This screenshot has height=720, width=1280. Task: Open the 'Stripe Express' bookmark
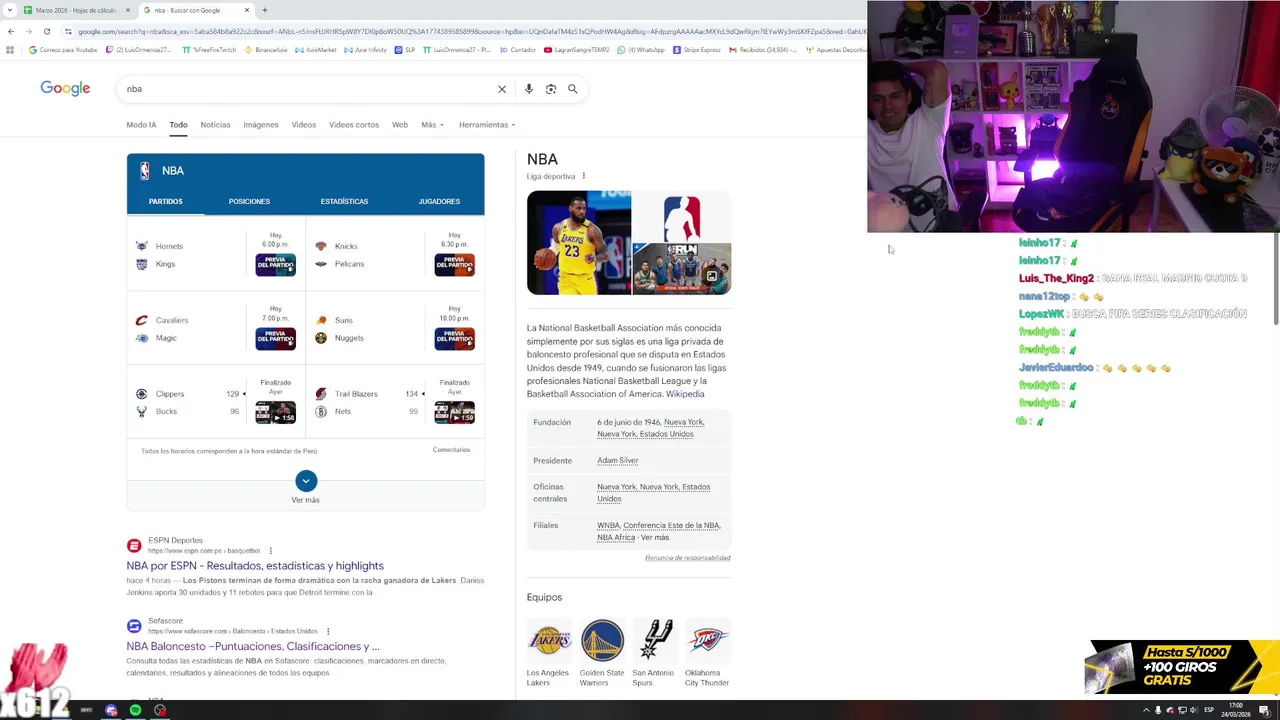(x=697, y=49)
